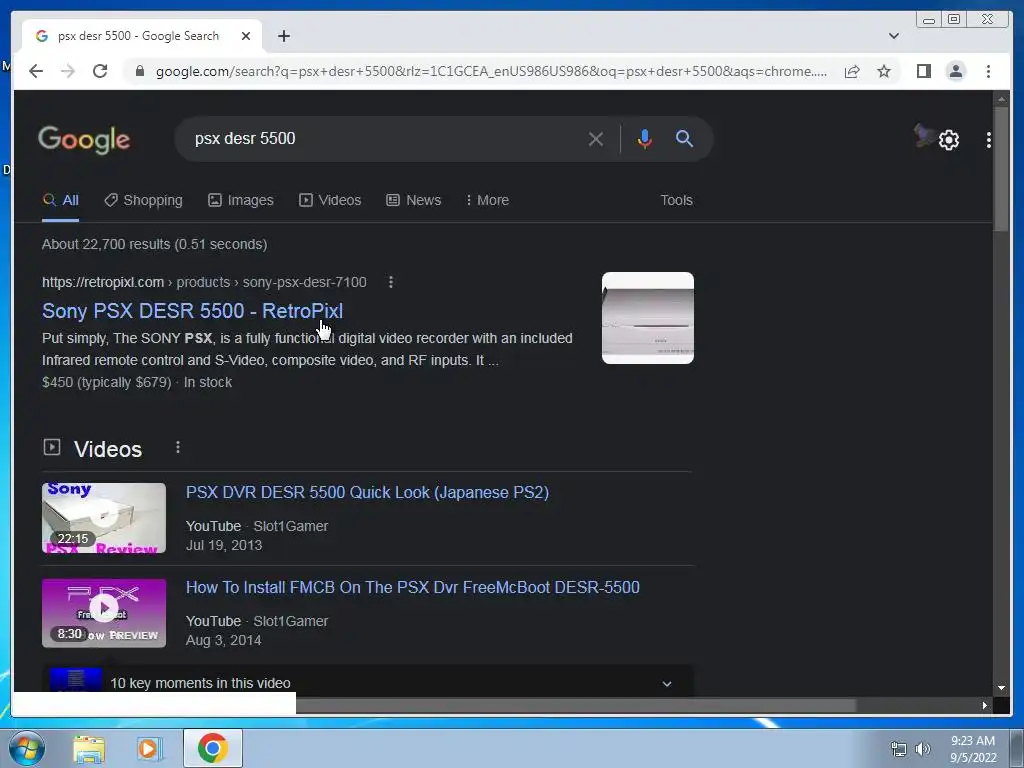This screenshot has width=1024, height=768.
Task: Click the volume speaker tray icon
Action: [922, 749]
